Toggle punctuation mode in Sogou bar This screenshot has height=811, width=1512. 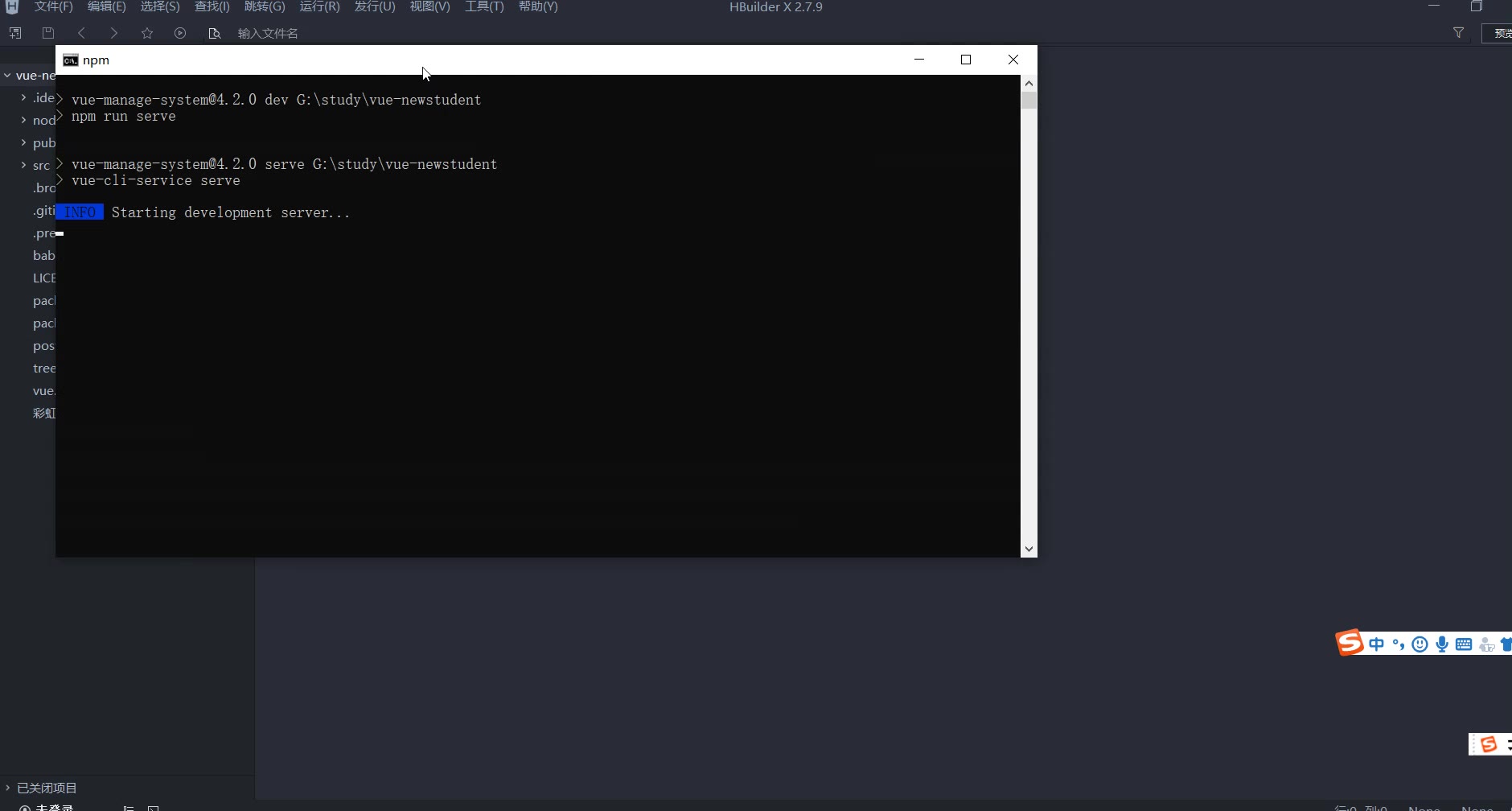click(1399, 644)
